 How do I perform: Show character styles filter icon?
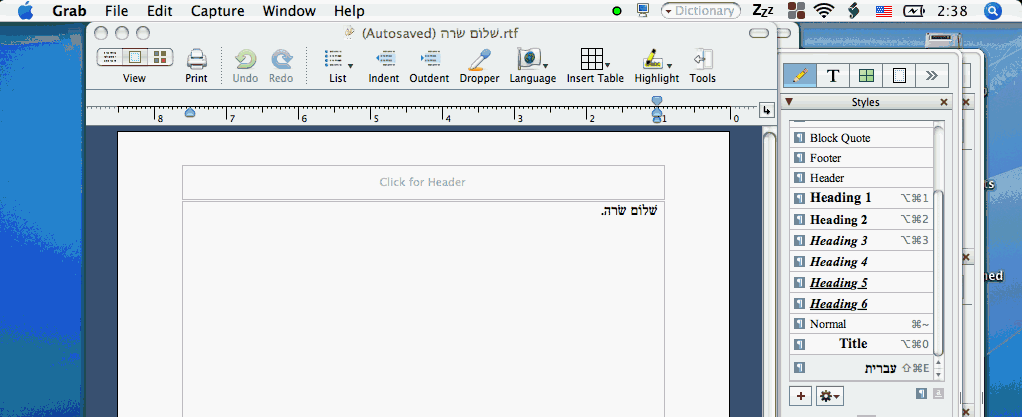[939, 394]
